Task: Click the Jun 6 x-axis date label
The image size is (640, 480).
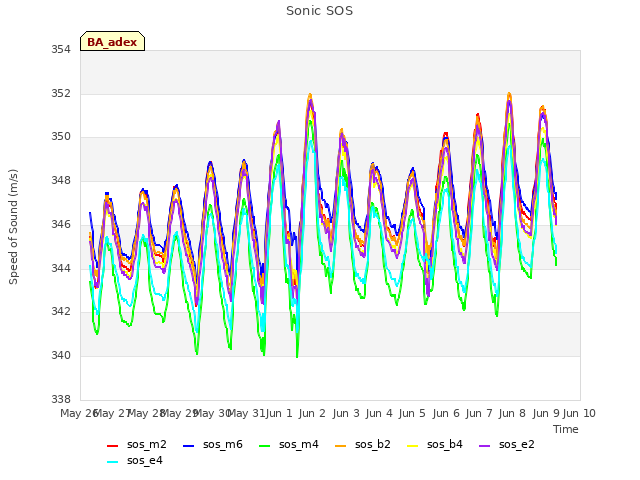Action: [x=446, y=413]
